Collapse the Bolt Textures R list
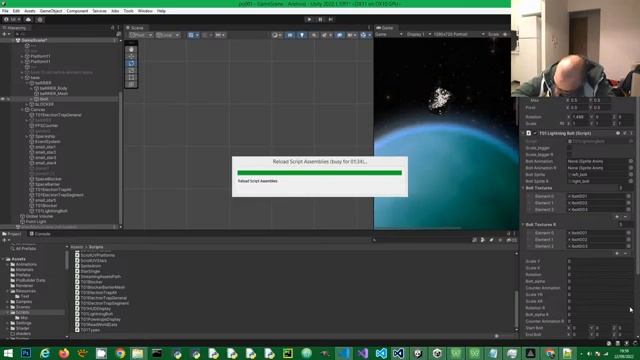Image resolution: width=640 pixels, height=360 pixels. [x=523, y=225]
